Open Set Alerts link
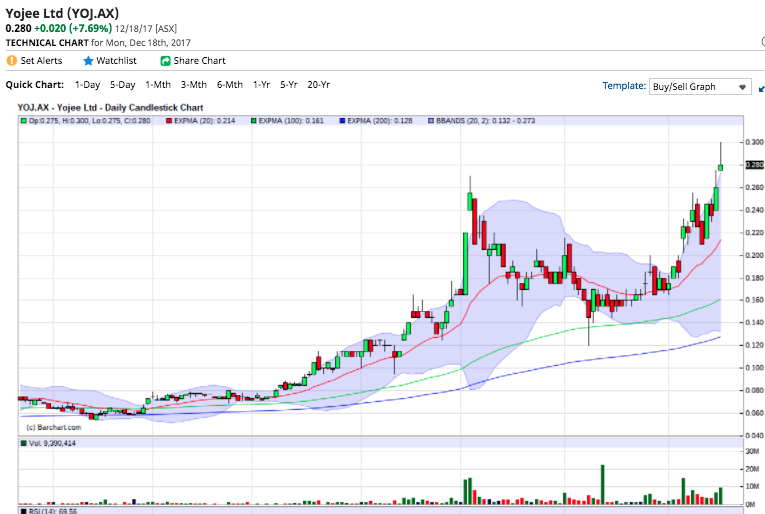 point(41,61)
